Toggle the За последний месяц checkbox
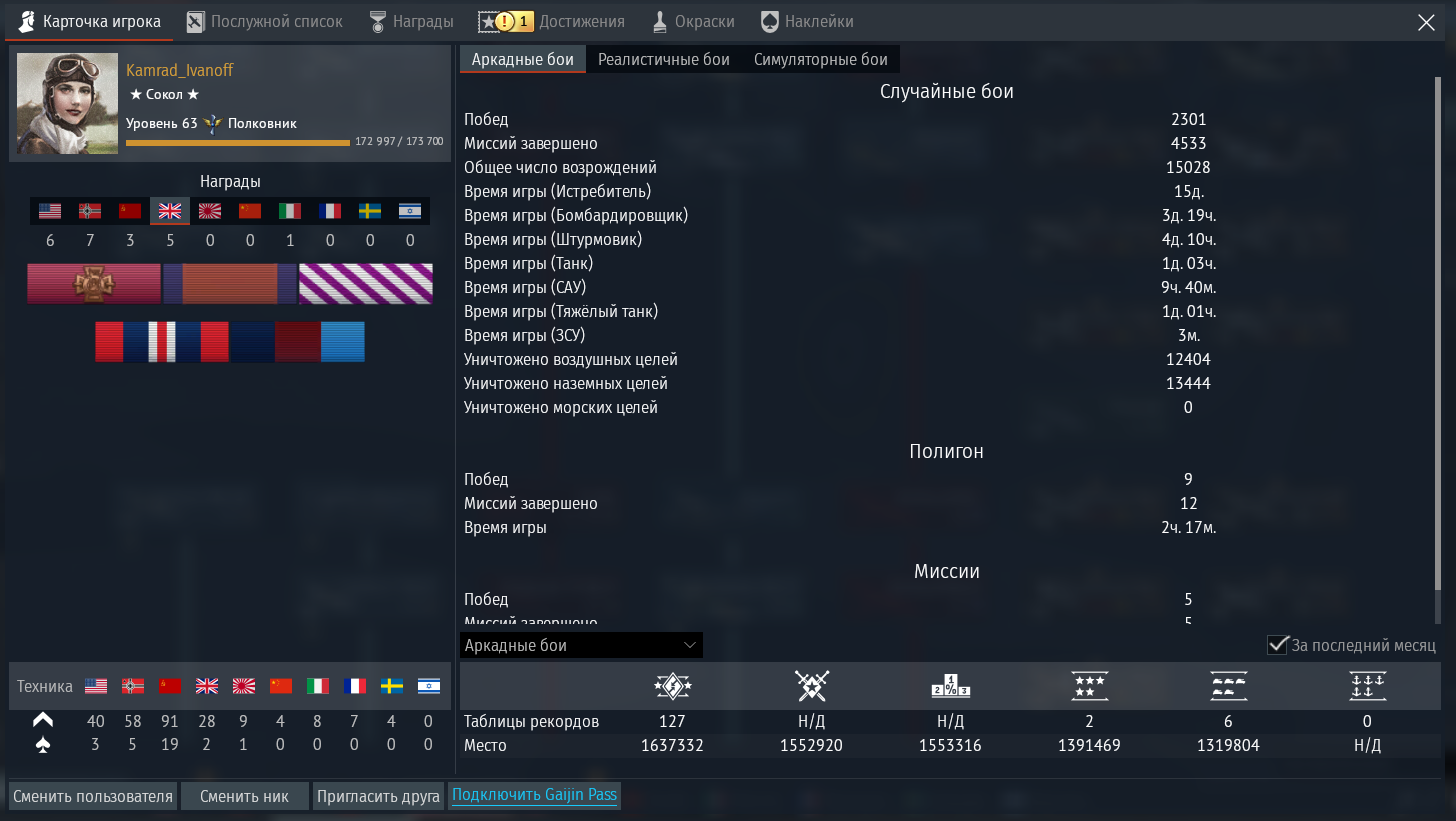Viewport: 1456px width, 821px height. pos(1277,645)
